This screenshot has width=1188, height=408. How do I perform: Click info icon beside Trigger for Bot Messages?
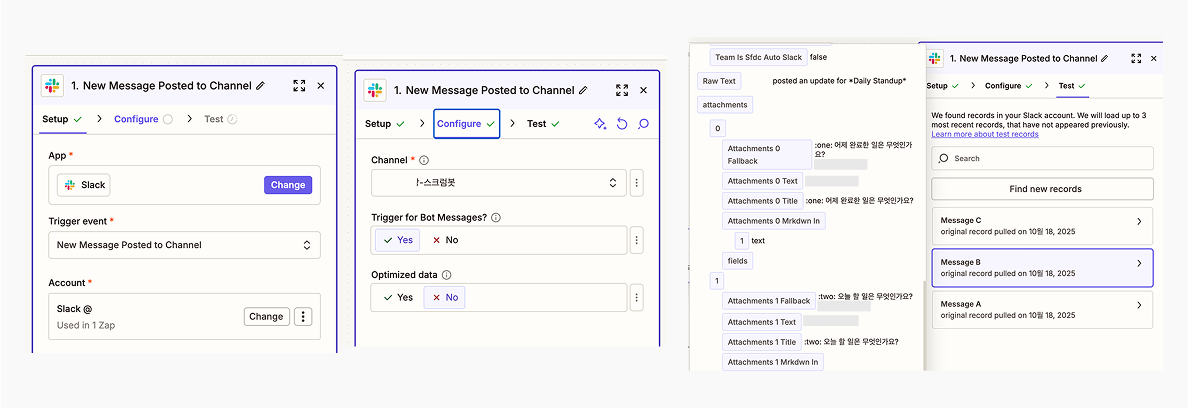pos(496,217)
